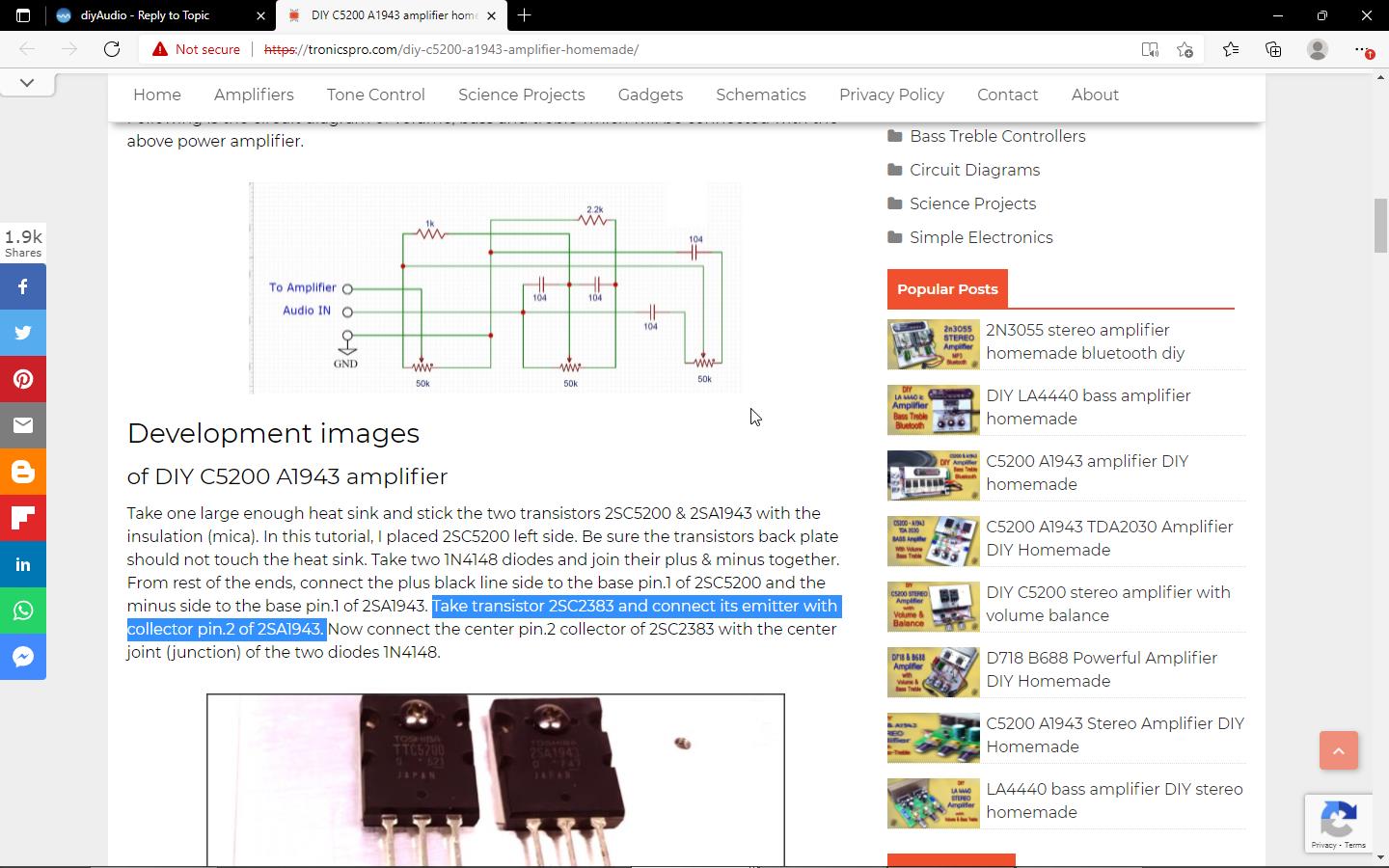This screenshot has height=868, width=1389.
Task: Open Simple Electronics category
Action: point(981,237)
